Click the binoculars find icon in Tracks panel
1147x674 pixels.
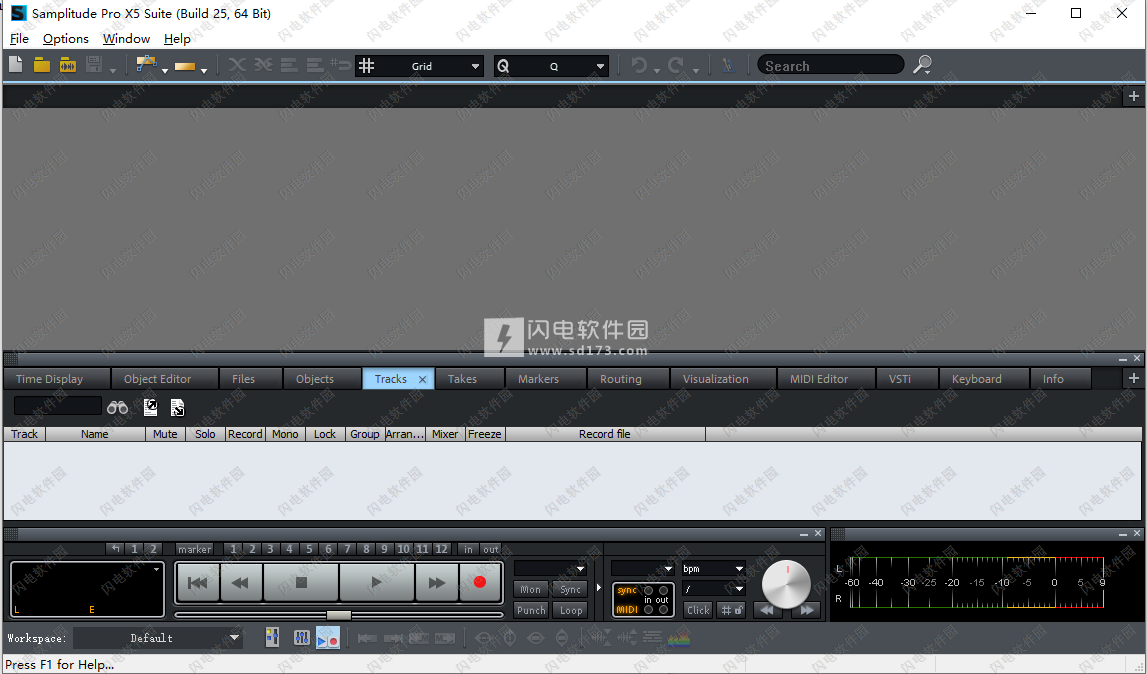click(x=117, y=408)
